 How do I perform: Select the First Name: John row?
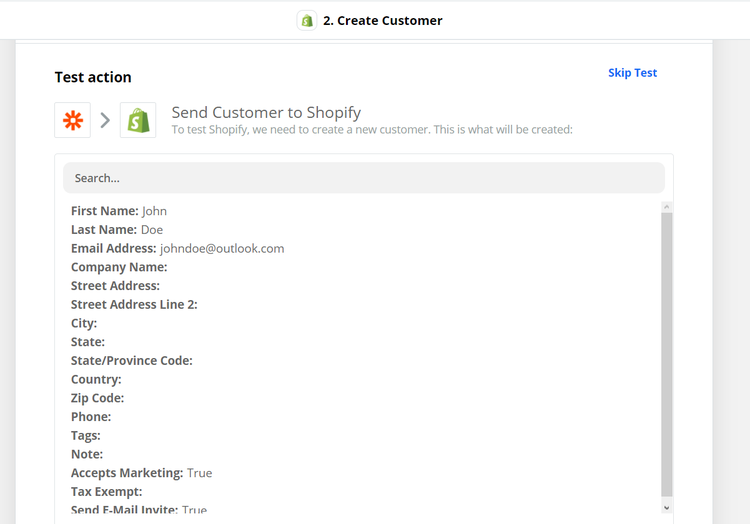(119, 211)
